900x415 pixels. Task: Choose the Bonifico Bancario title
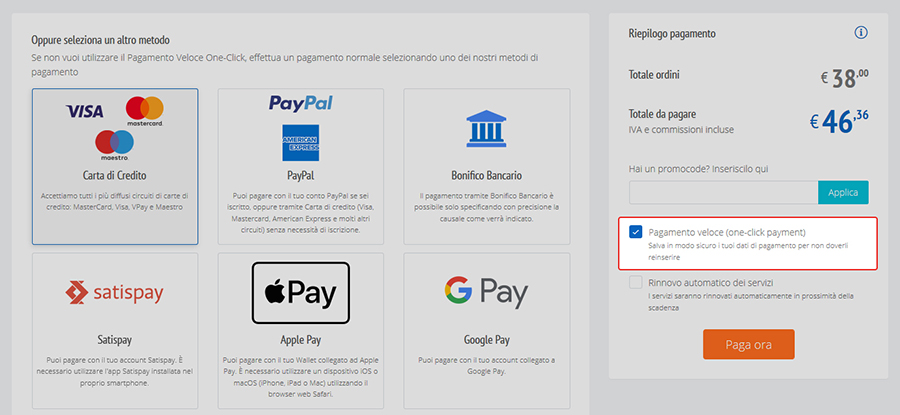tap(487, 175)
